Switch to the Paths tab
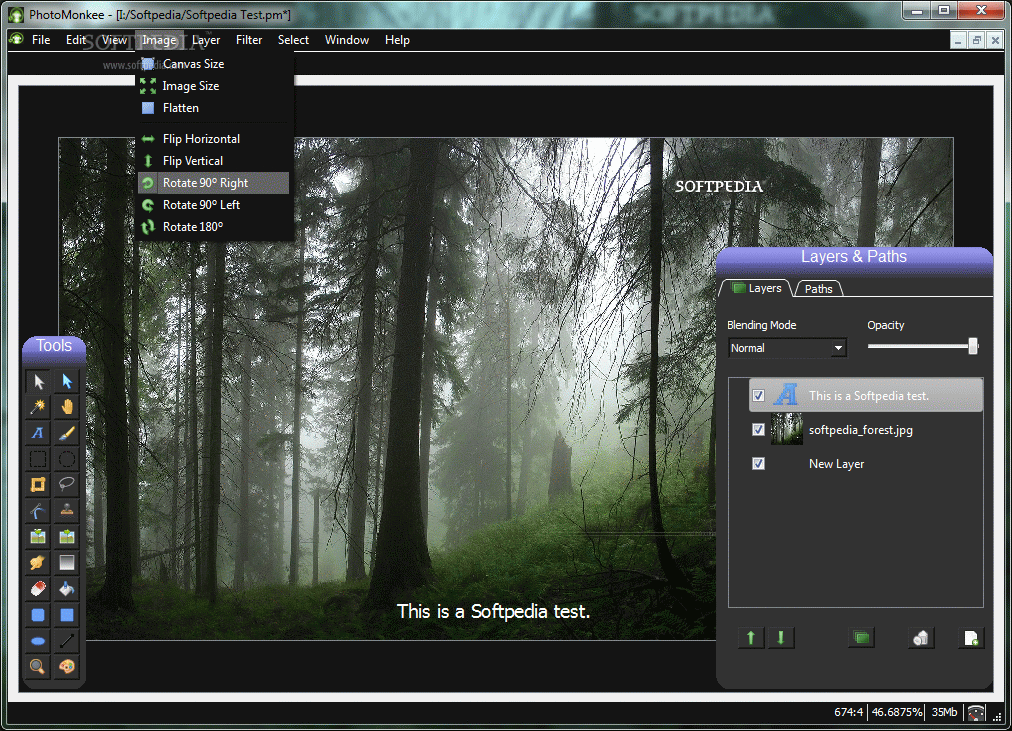 click(818, 288)
